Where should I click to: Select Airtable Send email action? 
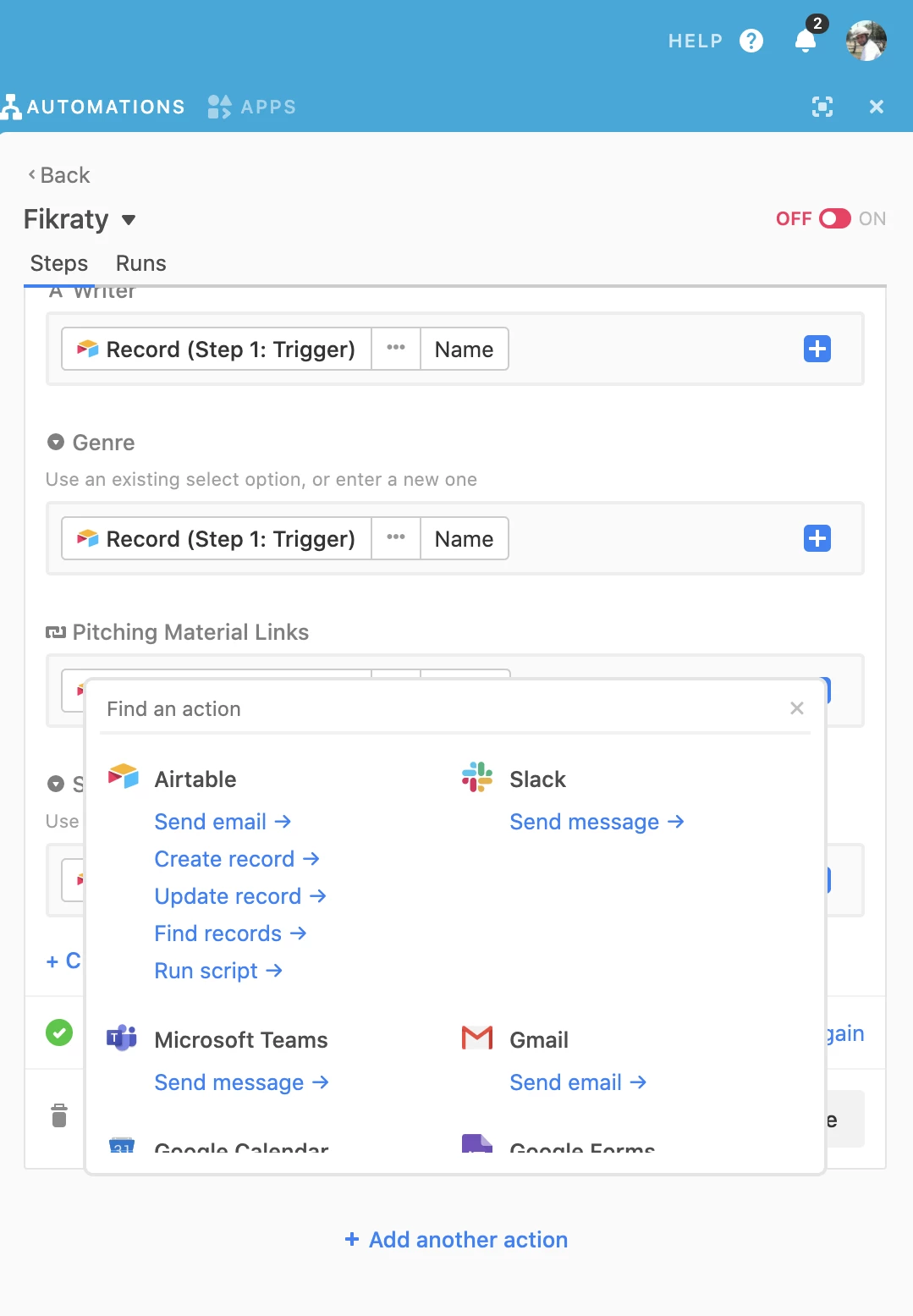223,822
